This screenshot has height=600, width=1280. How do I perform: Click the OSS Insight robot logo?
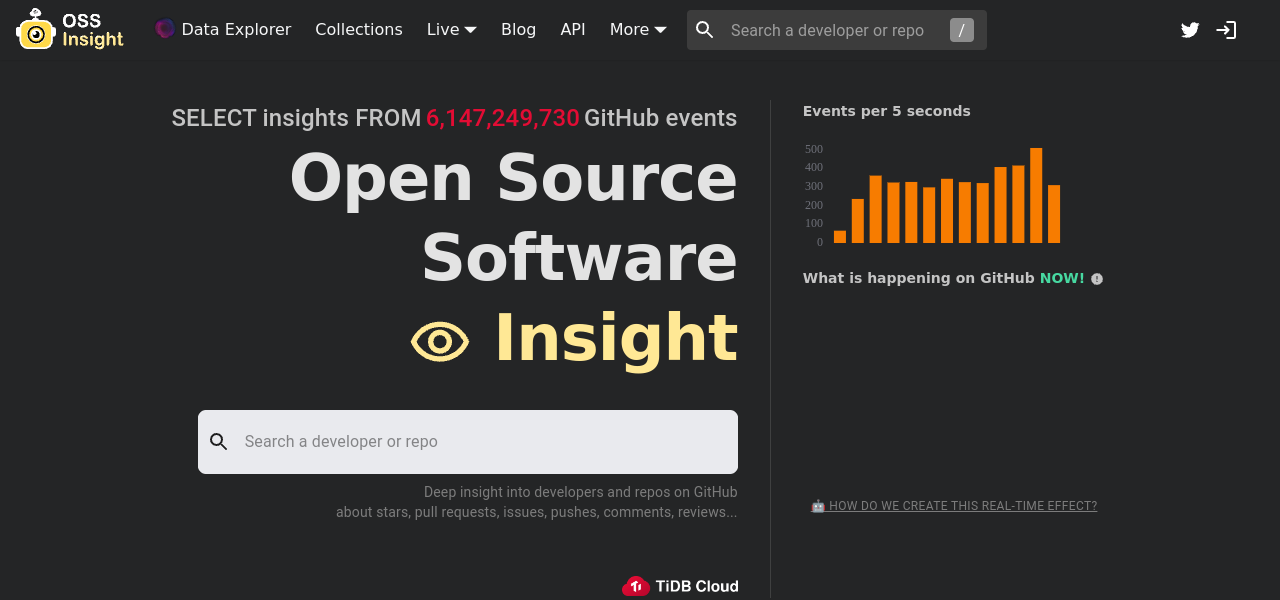coord(36,30)
